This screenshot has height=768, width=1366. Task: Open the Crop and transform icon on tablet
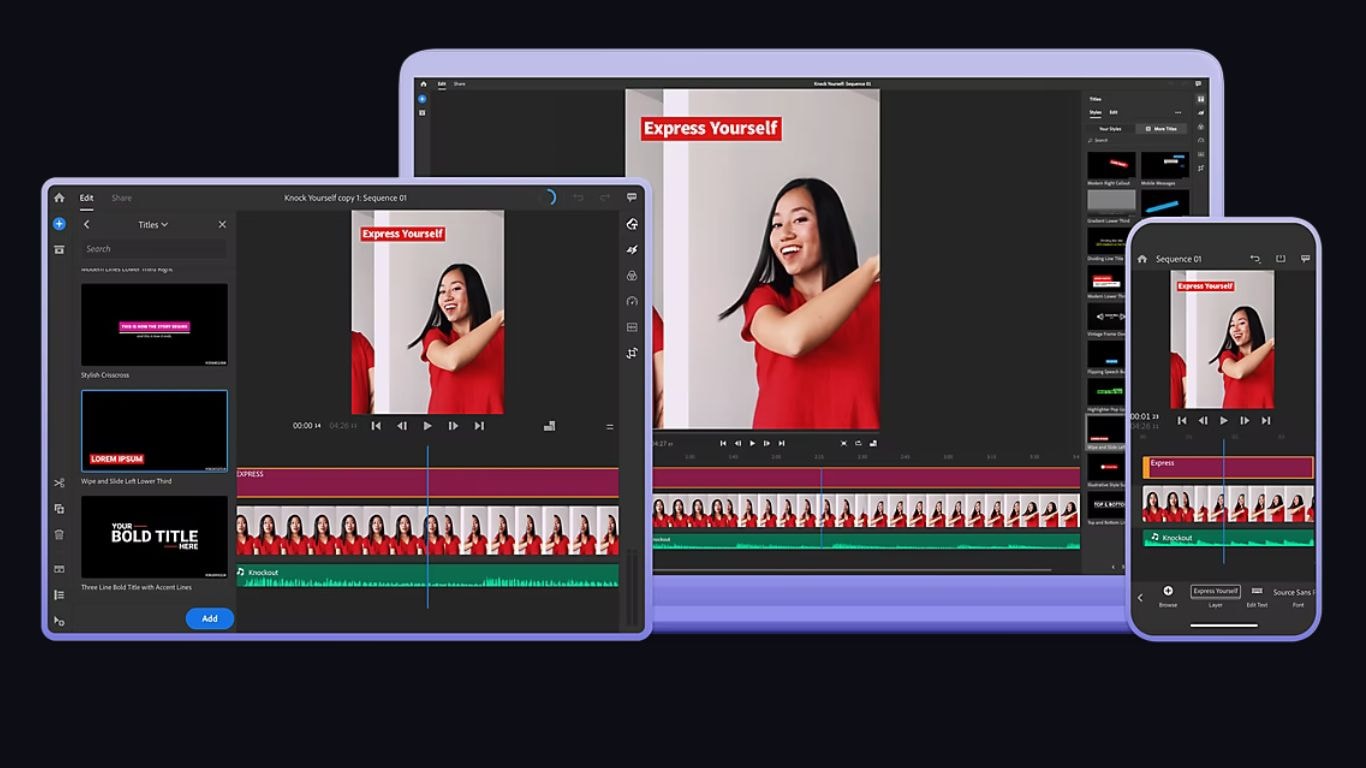coord(632,353)
